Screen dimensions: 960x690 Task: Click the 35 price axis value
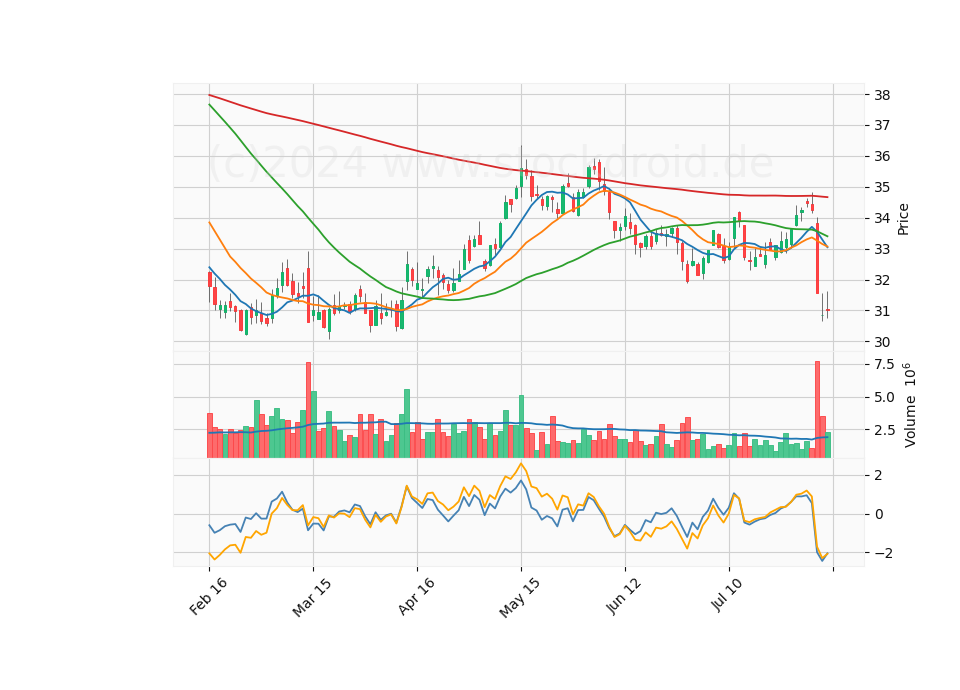pyautogui.click(x=882, y=187)
